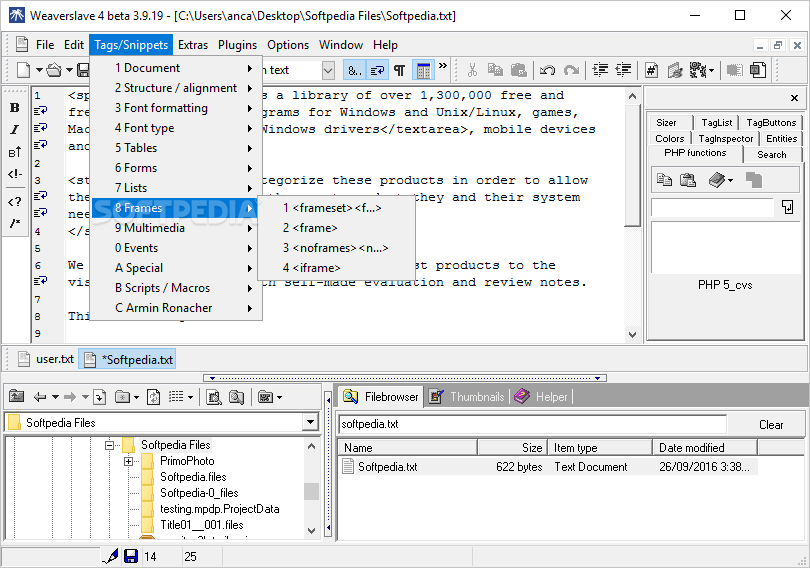The height and width of the screenshot is (568, 810).
Task: Sort by the Date modified column header
Action: (705, 448)
